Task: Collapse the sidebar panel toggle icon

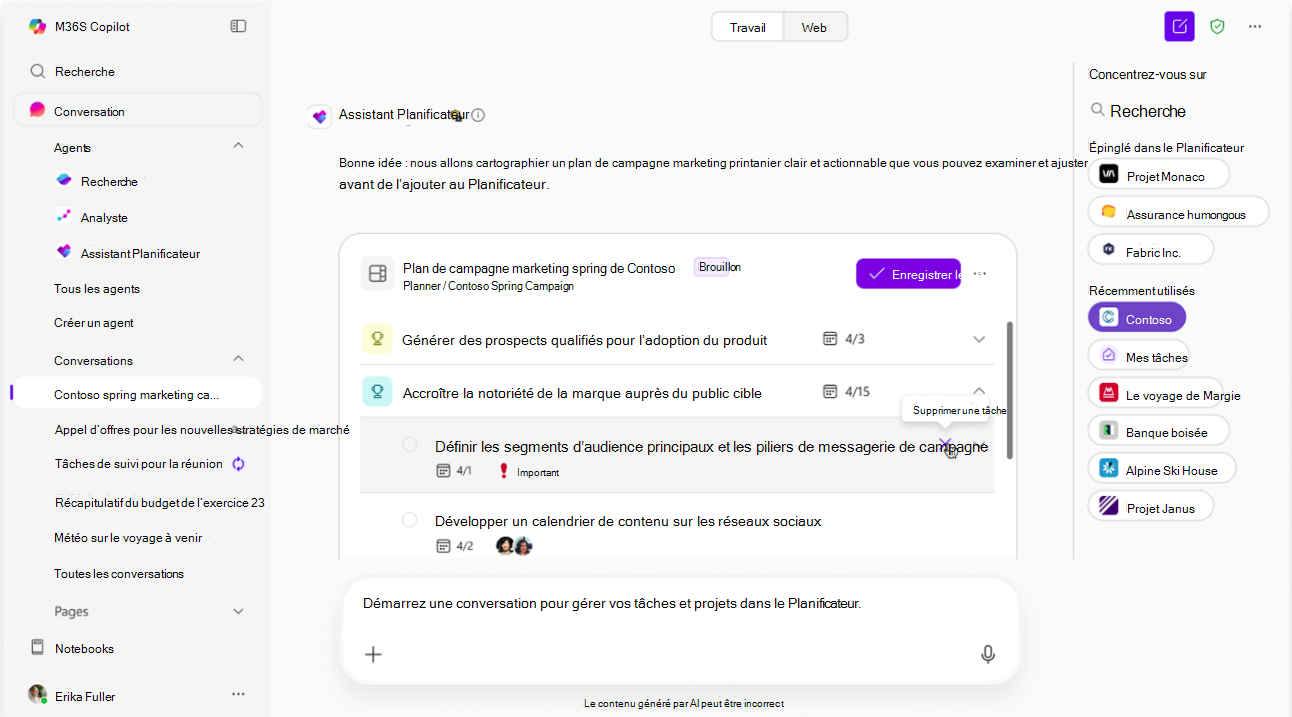Action: coord(238,26)
